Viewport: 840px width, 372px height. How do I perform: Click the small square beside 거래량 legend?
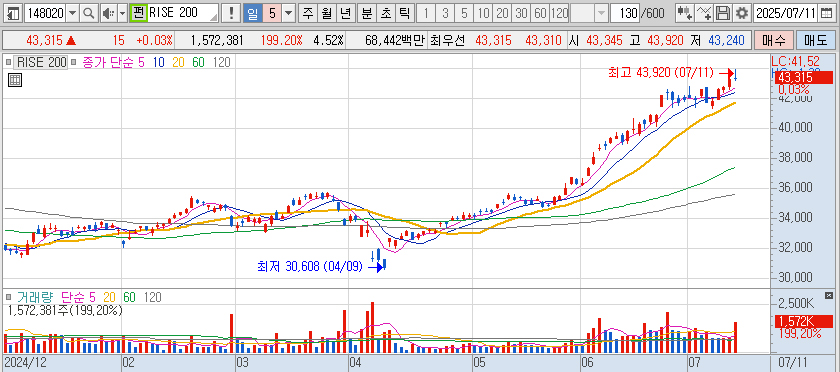[x=8, y=296]
